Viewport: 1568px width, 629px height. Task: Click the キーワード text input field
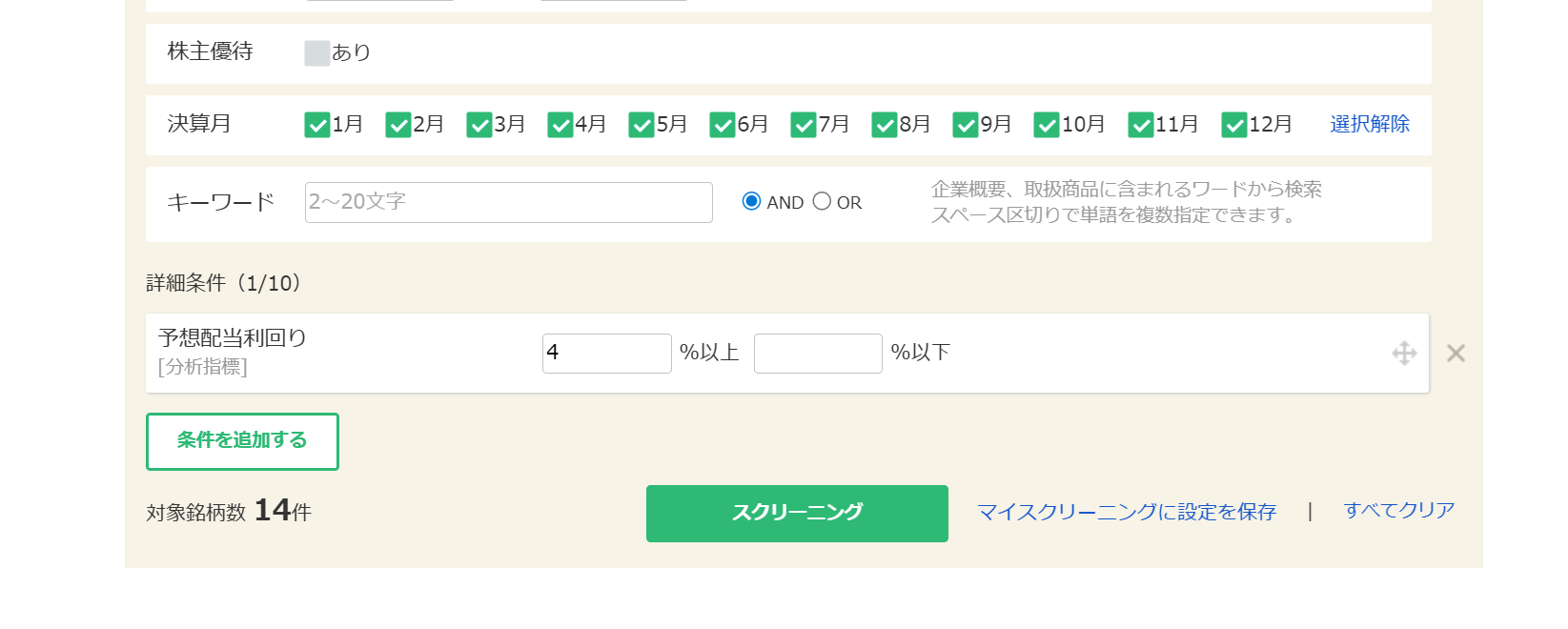pos(508,202)
